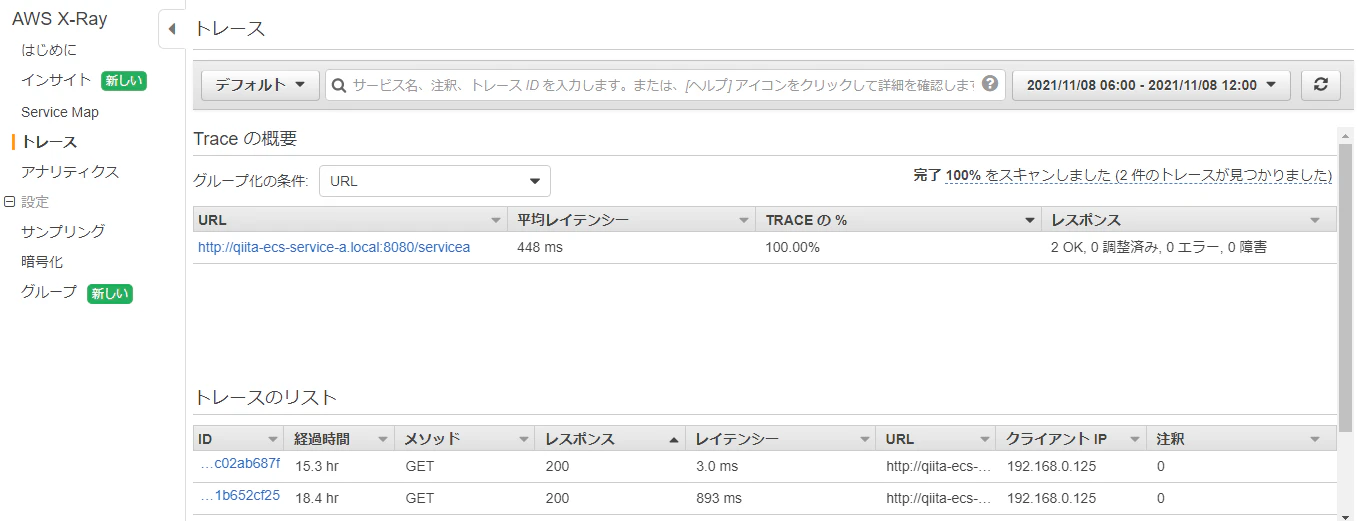
Task: Open the qiita-ecs-service-a.local:8080/servicea URL link
Action: 334,247
